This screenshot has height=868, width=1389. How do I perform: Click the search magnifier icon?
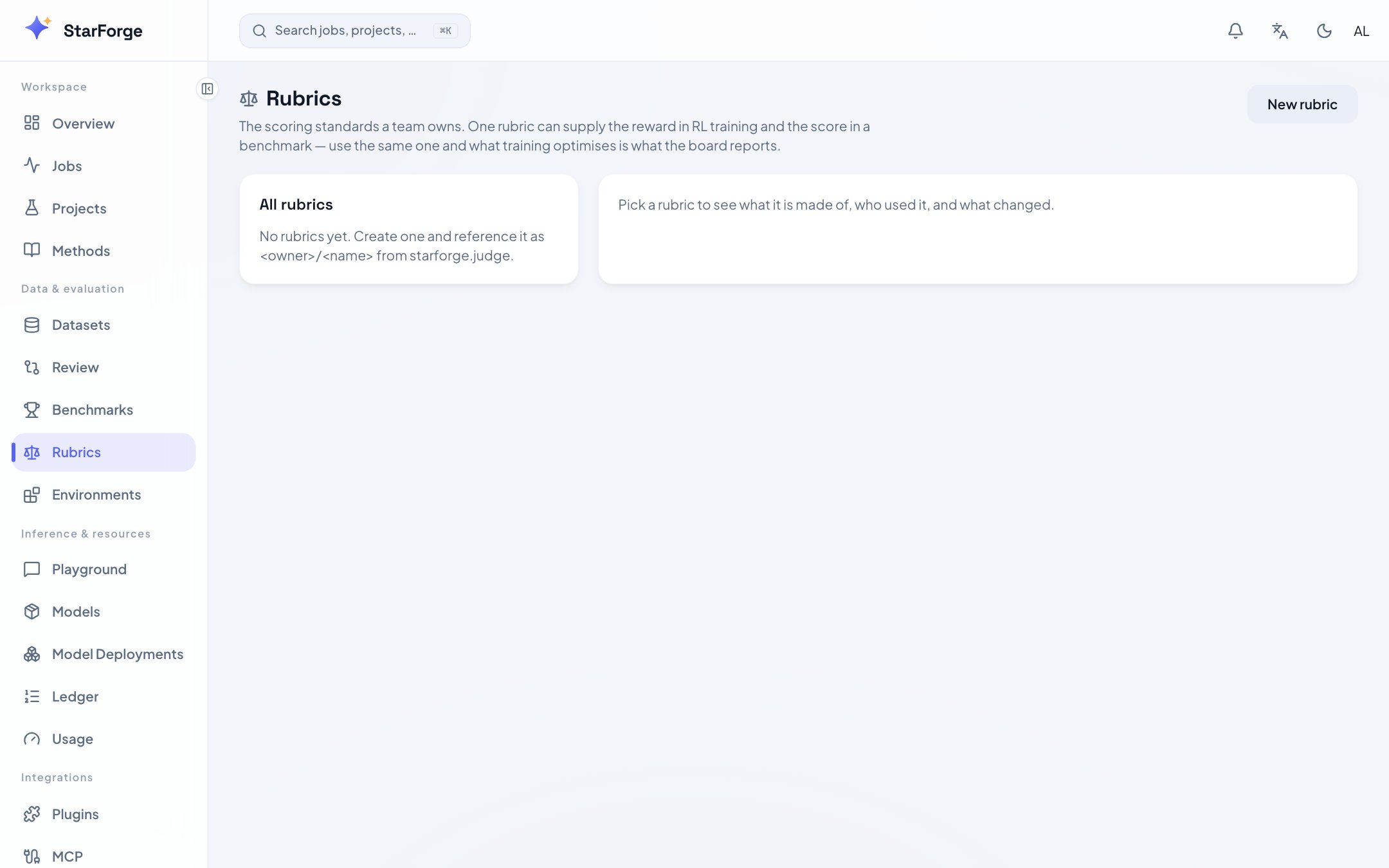pyautogui.click(x=259, y=31)
